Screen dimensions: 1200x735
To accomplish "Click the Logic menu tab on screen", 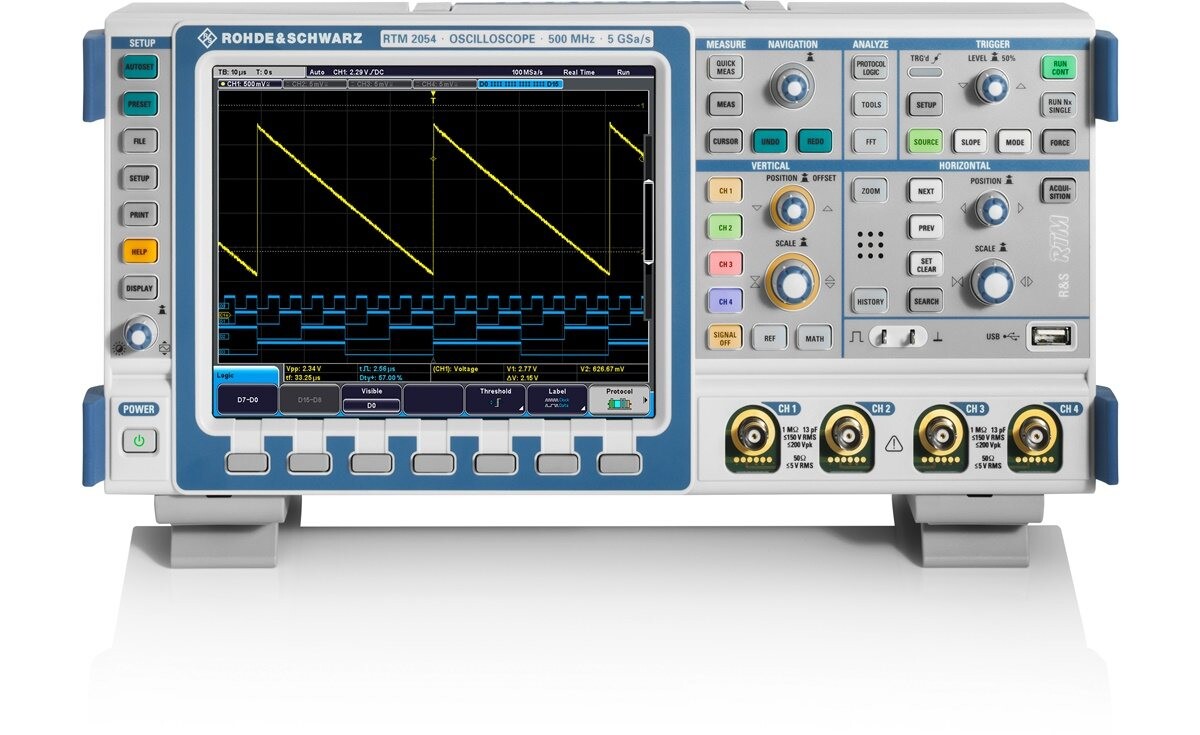I will tap(246, 375).
